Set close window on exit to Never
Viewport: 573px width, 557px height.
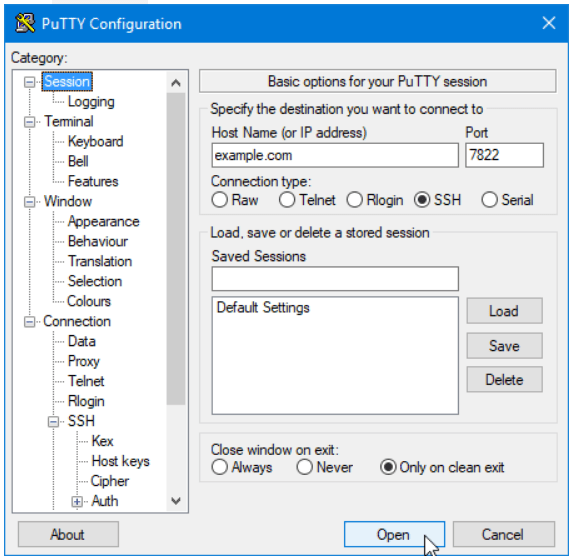tap(304, 467)
